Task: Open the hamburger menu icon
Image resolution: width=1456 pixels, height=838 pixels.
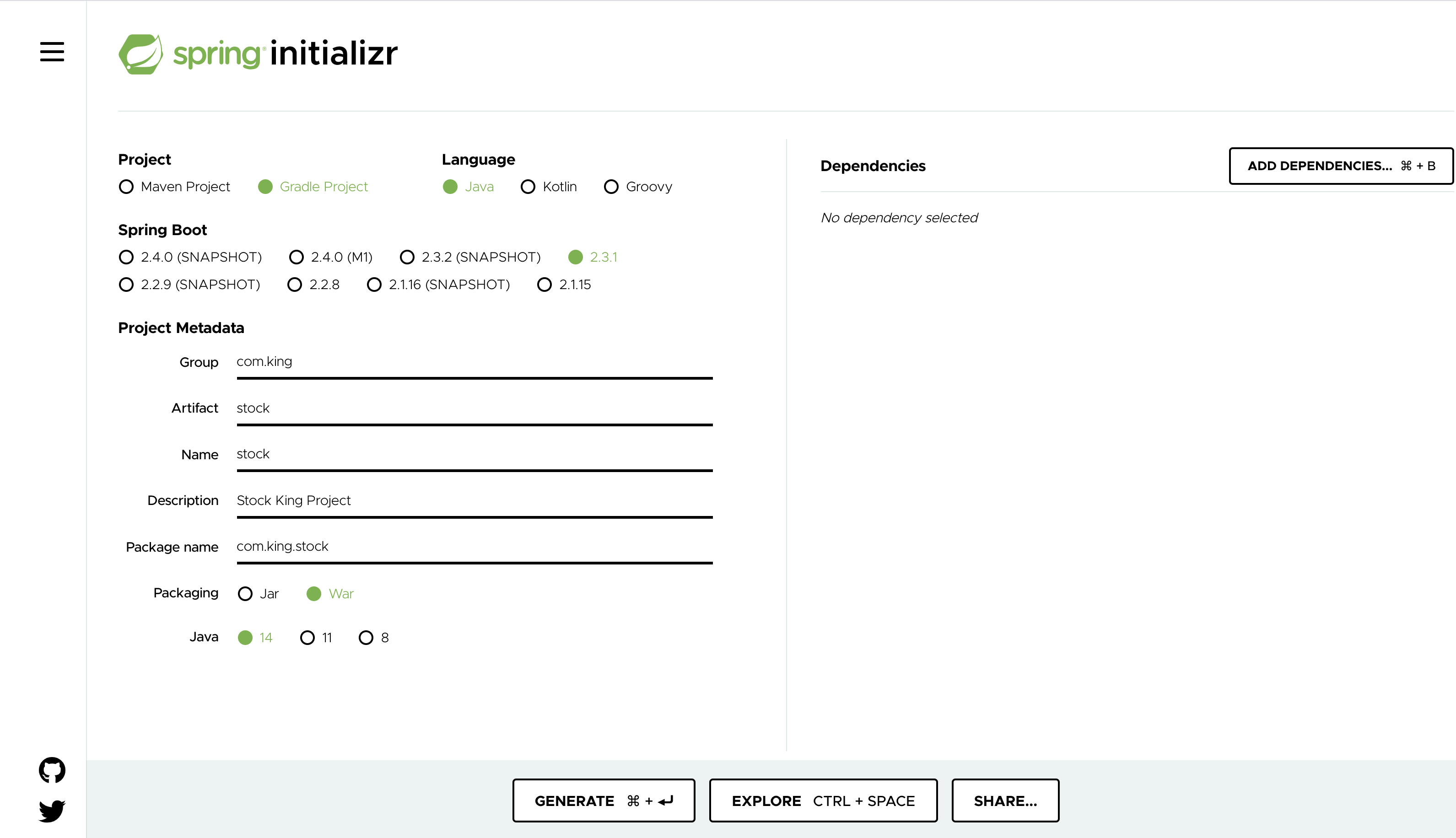Action: [x=52, y=52]
